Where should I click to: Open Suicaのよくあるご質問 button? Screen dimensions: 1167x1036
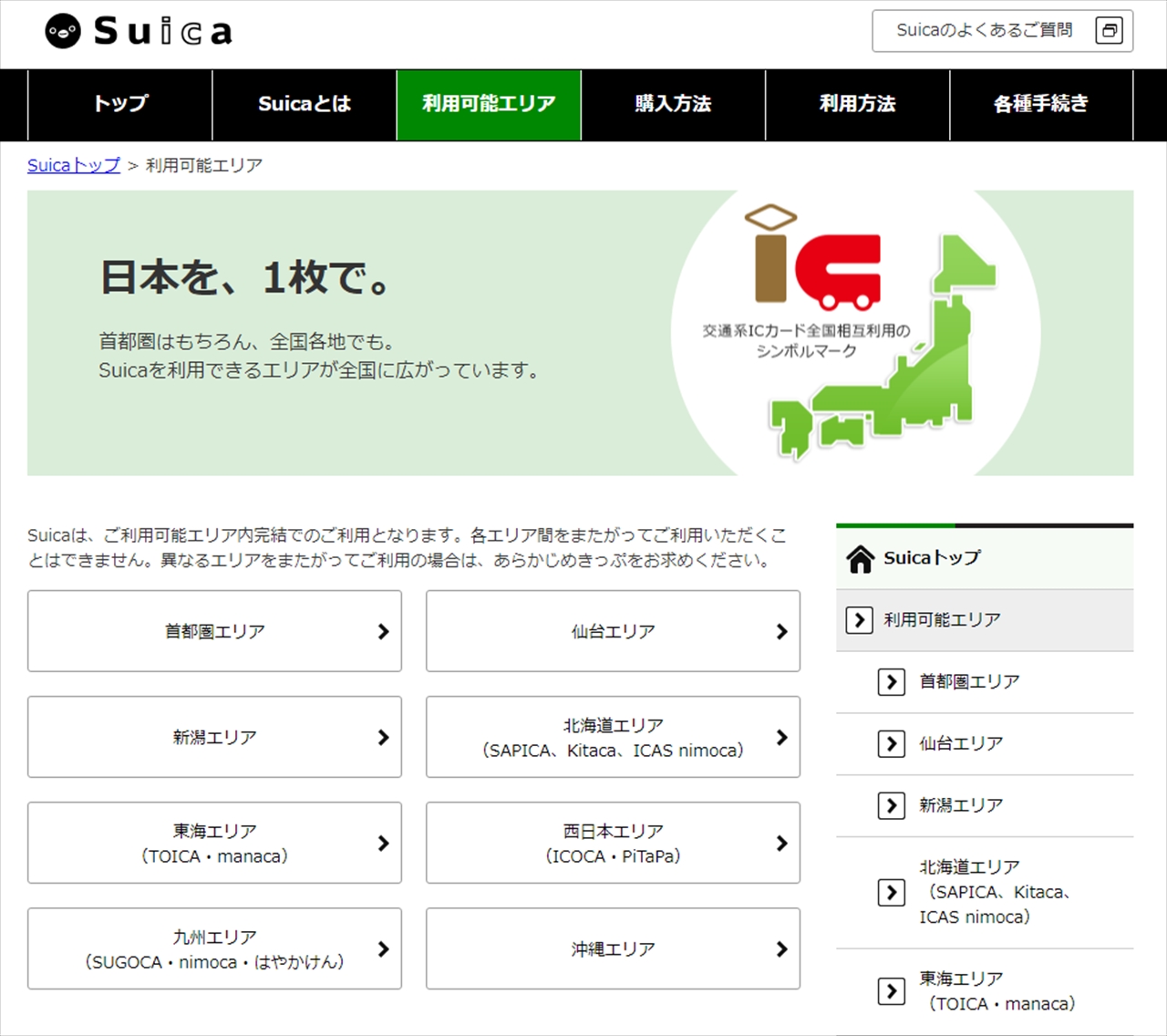[1002, 31]
